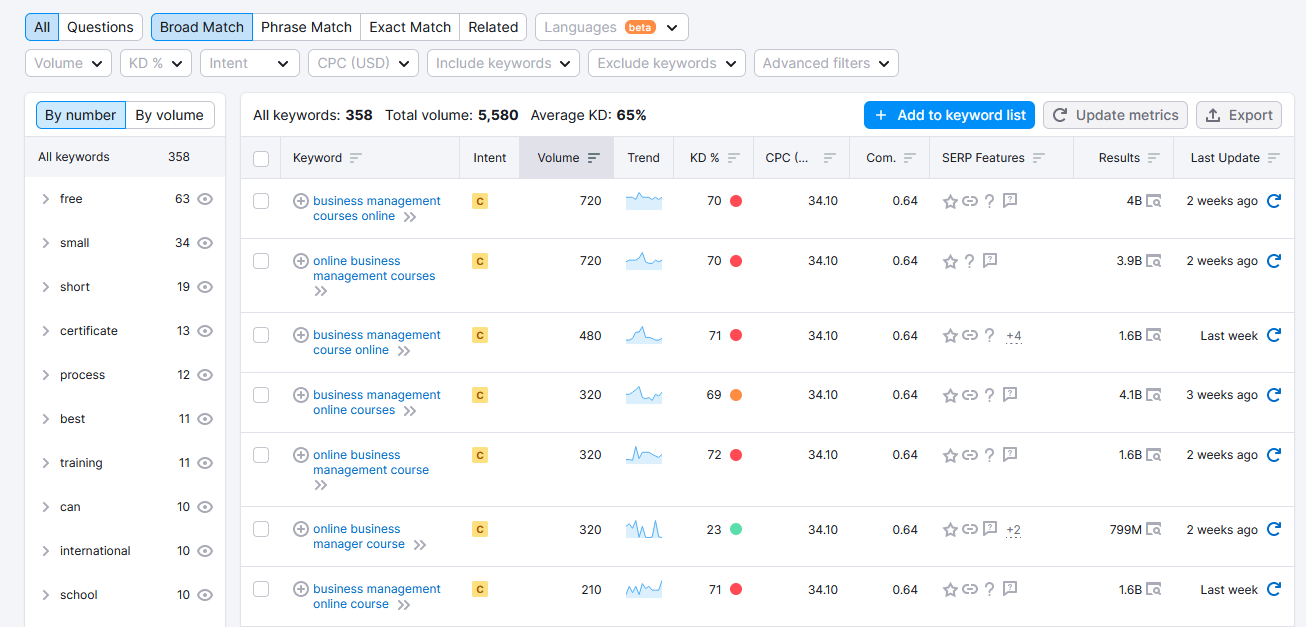
Task: Expand the 'certificate' keyword group
Action: point(46,331)
